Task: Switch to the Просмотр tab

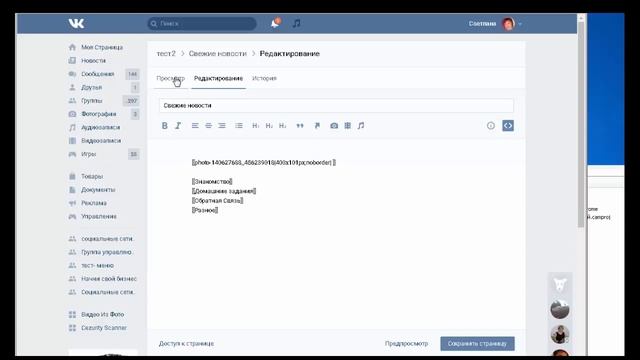Action: pyautogui.click(x=171, y=78)
